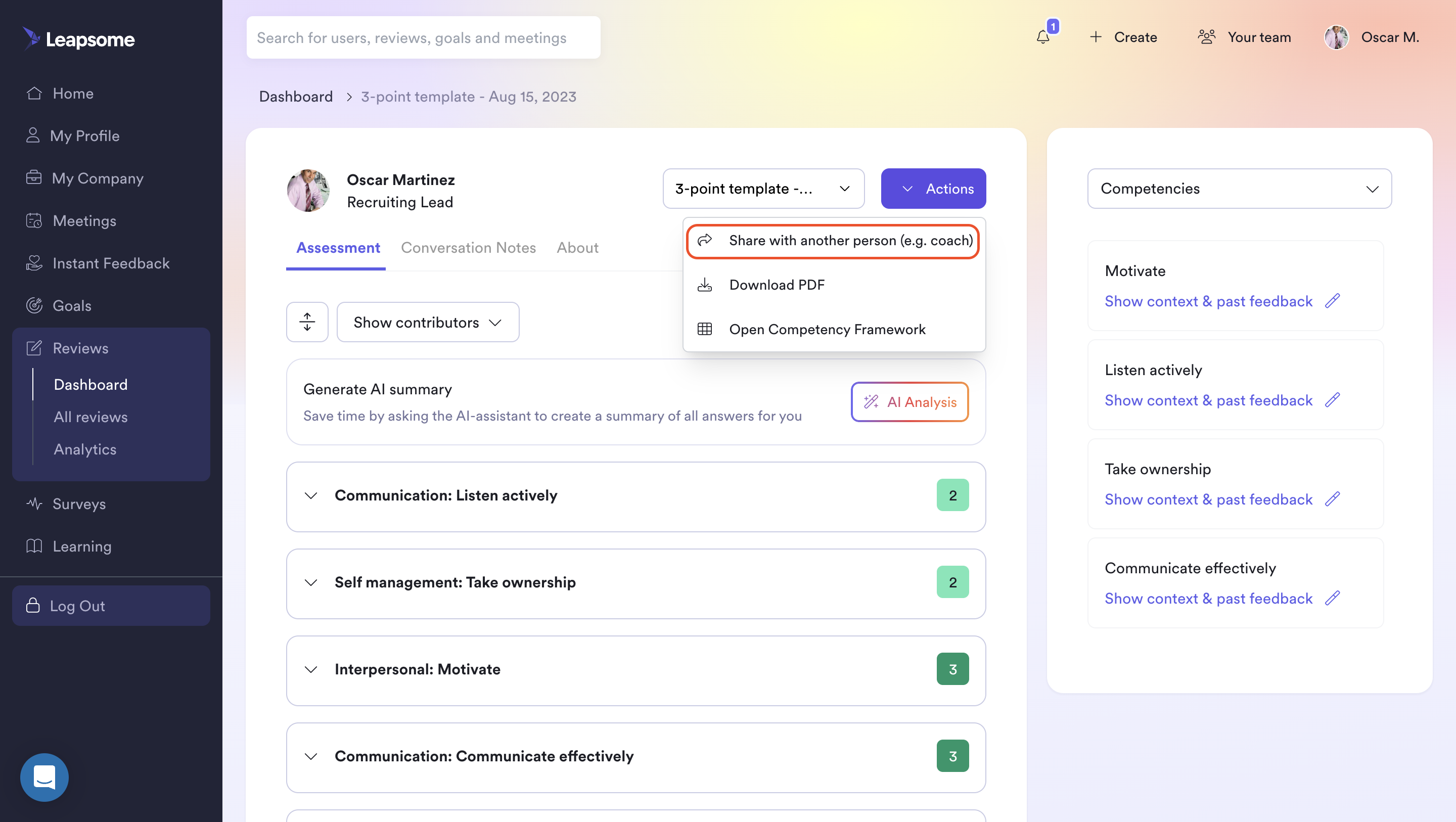This screenshot has width=1456, height=822.
Task: Switch to the Assessment tab
Action: (338, 248)
